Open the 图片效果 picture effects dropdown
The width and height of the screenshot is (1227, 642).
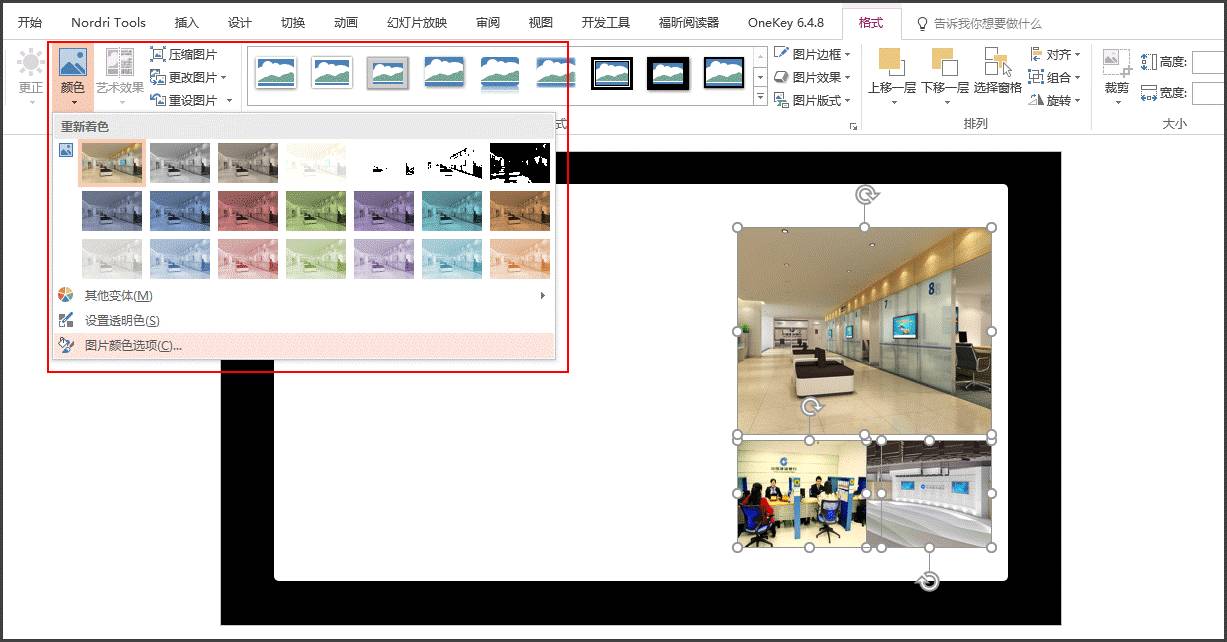tap(811, 77)
